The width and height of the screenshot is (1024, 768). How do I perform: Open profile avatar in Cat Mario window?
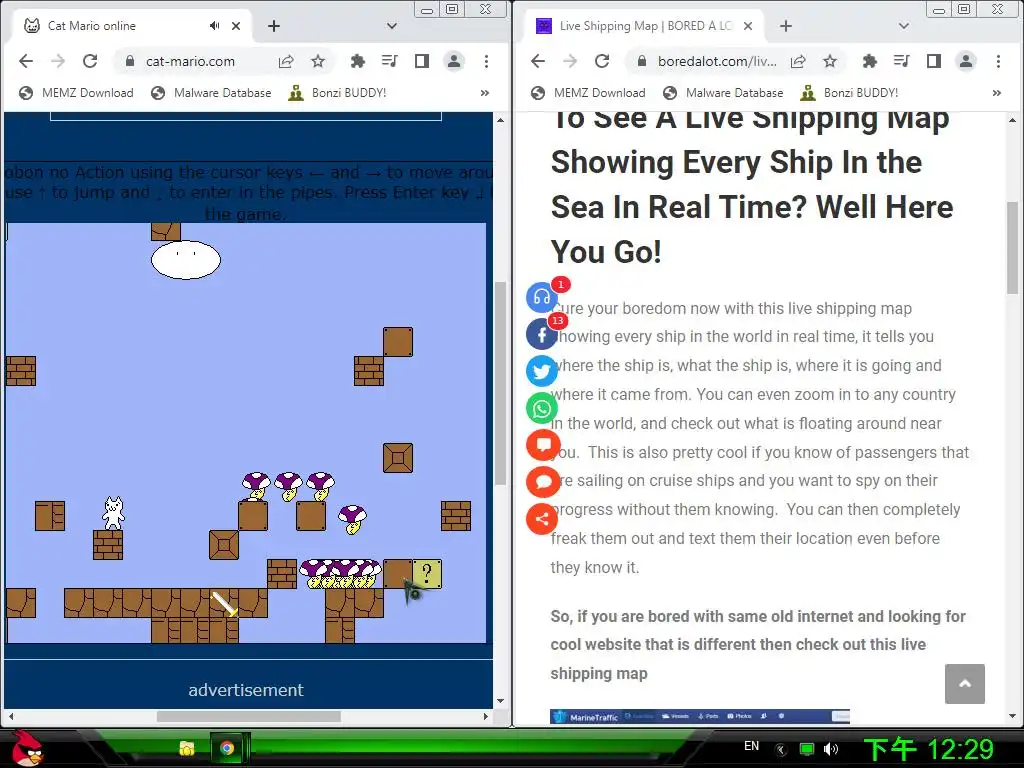click(454, 61)
